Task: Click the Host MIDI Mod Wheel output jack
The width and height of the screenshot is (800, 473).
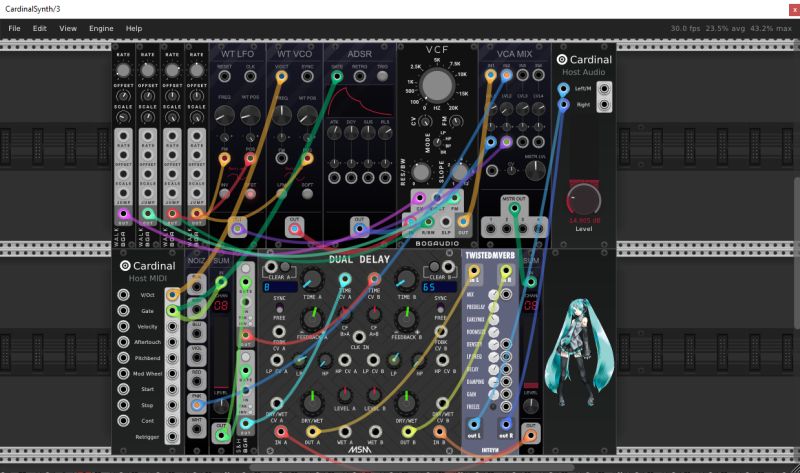Action: point(172,374)
